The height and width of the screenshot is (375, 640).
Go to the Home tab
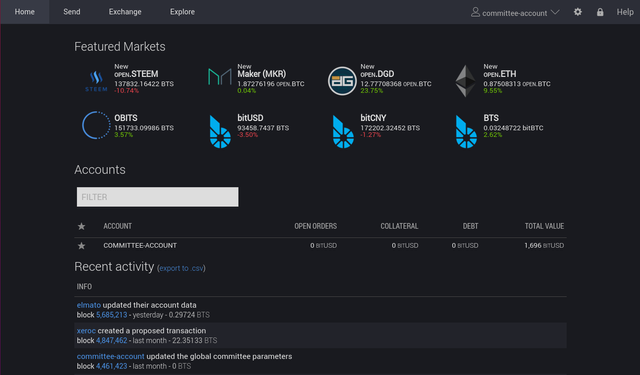click(x=24, y=12)
